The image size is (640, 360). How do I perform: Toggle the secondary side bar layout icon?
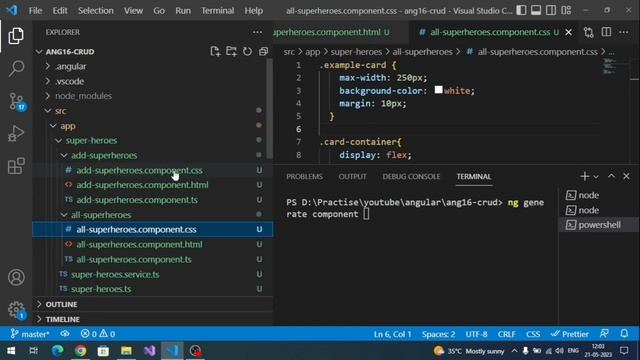551,10
